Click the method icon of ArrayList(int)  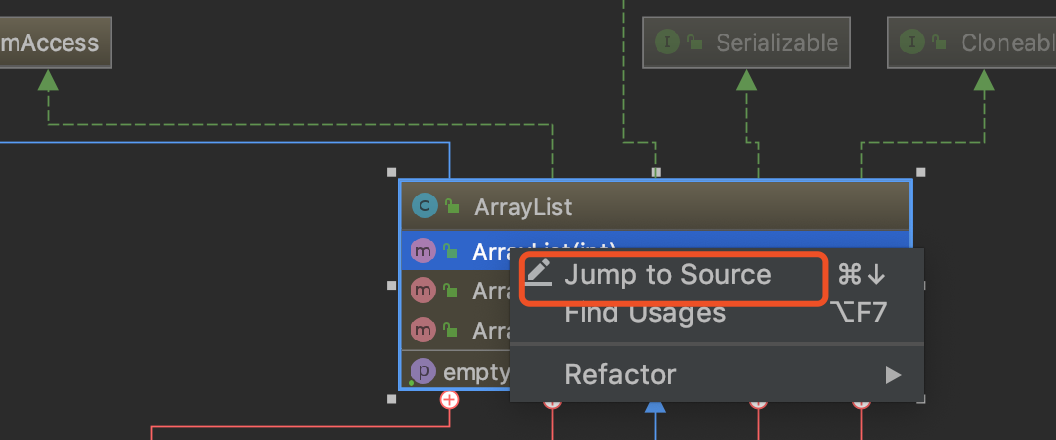point(423,251)
